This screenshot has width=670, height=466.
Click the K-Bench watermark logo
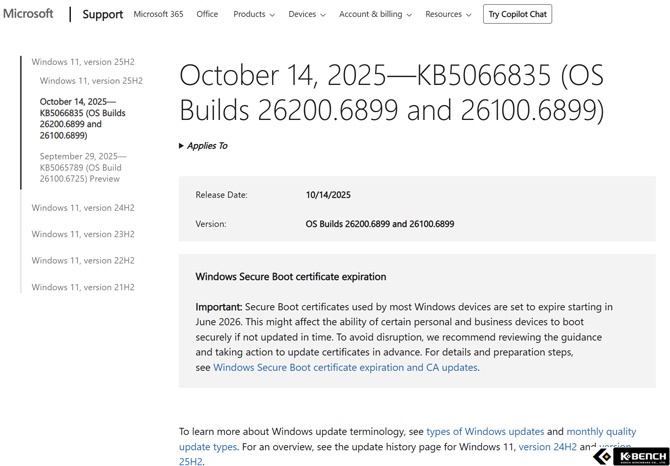click(x=631, y=456)
